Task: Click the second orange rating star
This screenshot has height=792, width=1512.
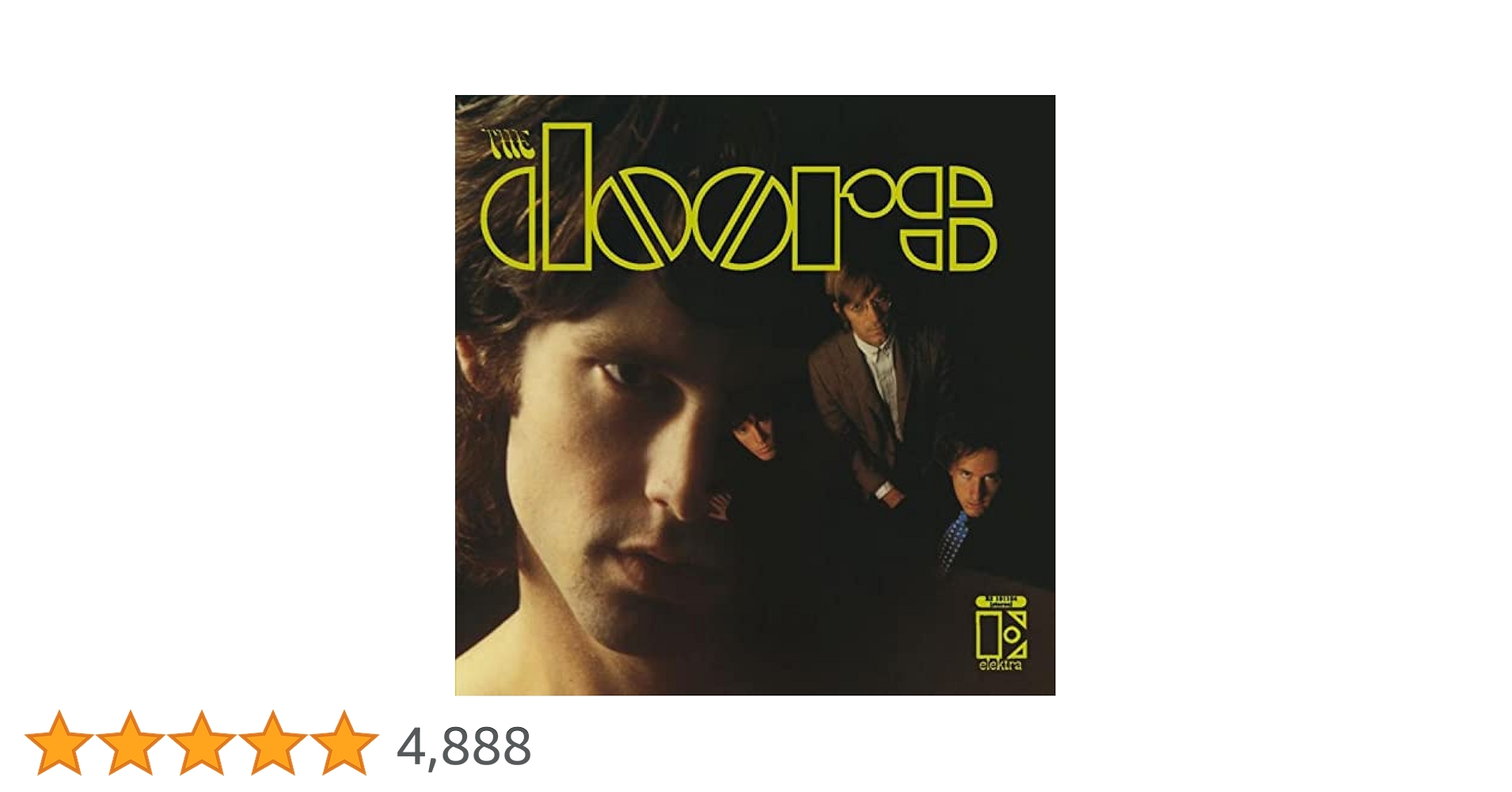Action: click(x=130, y=743)
